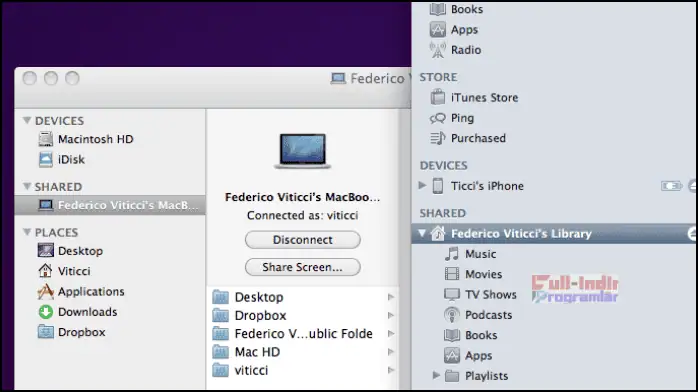Image resolution: width=698 pixels, height=392 pixels.
Task: Eject Federico Viticci's Library in iTunes
Action: 692,233
